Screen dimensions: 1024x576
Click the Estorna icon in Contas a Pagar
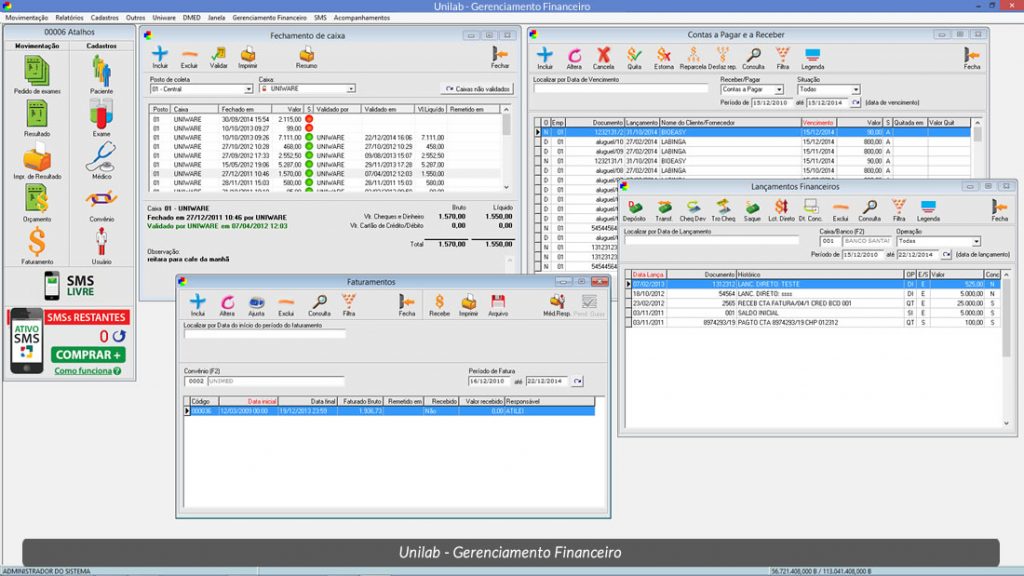pyautogui.click(x=664, y=55)
